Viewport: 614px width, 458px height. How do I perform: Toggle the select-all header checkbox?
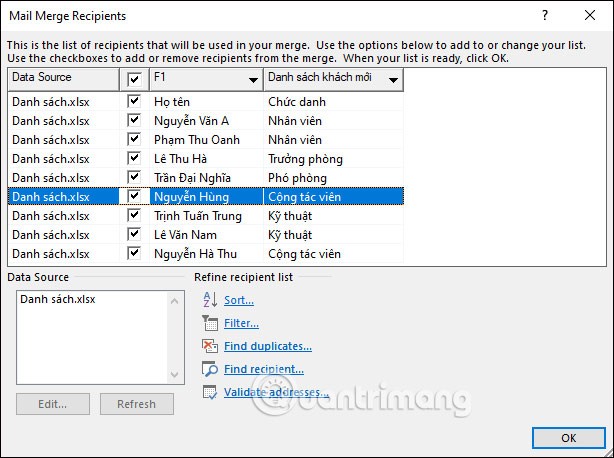click(134, 79)
